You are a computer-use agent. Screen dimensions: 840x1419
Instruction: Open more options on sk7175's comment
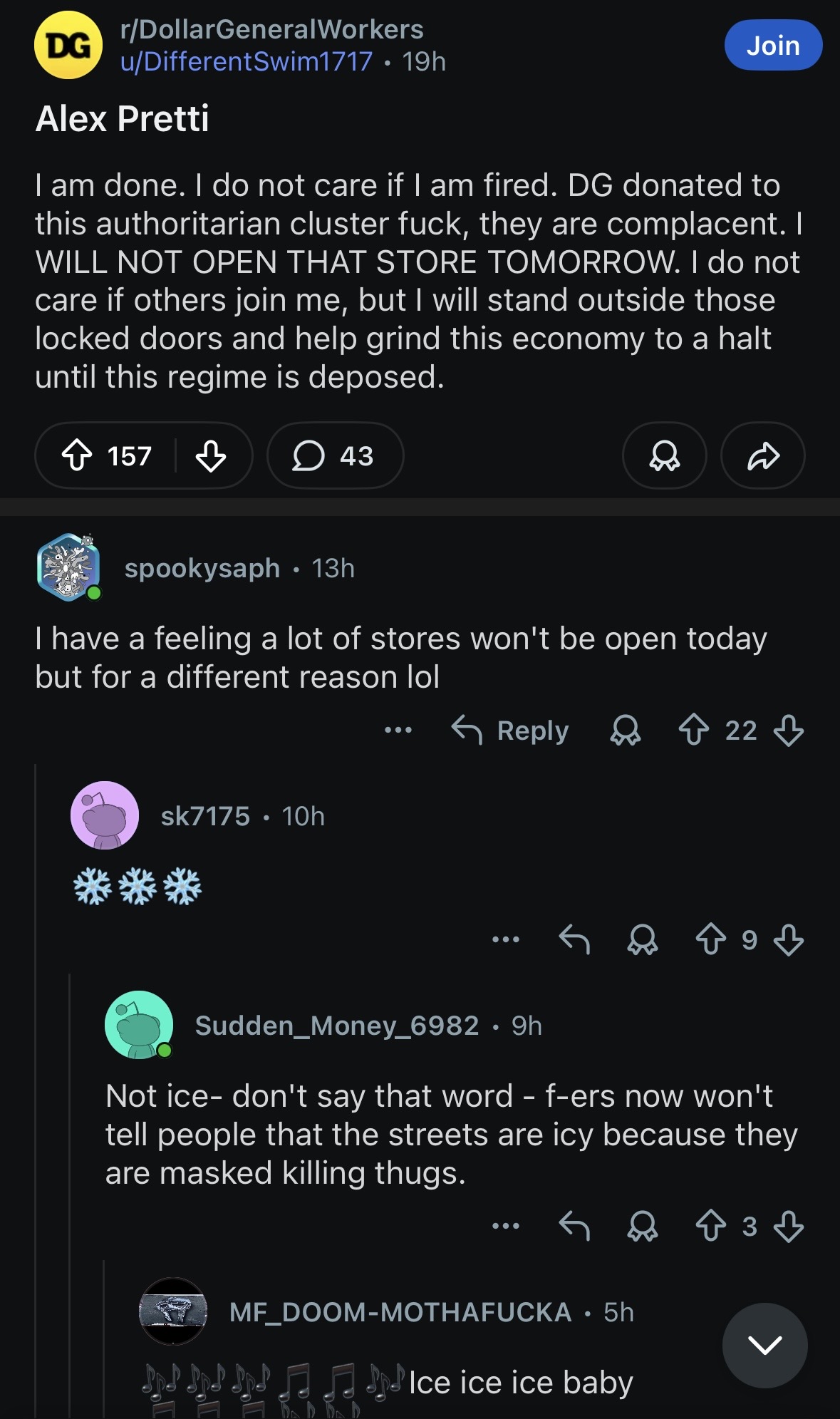click(x=506, y=940)
